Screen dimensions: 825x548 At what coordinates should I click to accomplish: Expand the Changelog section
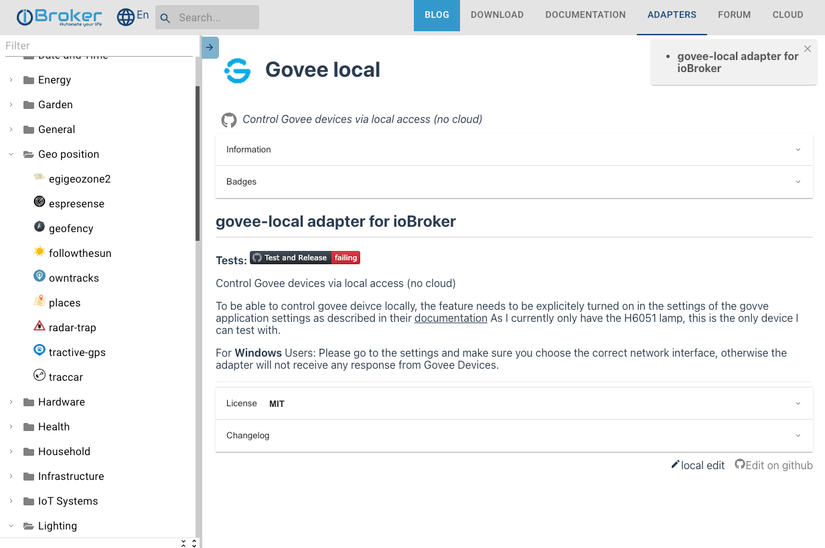(514, 435)
